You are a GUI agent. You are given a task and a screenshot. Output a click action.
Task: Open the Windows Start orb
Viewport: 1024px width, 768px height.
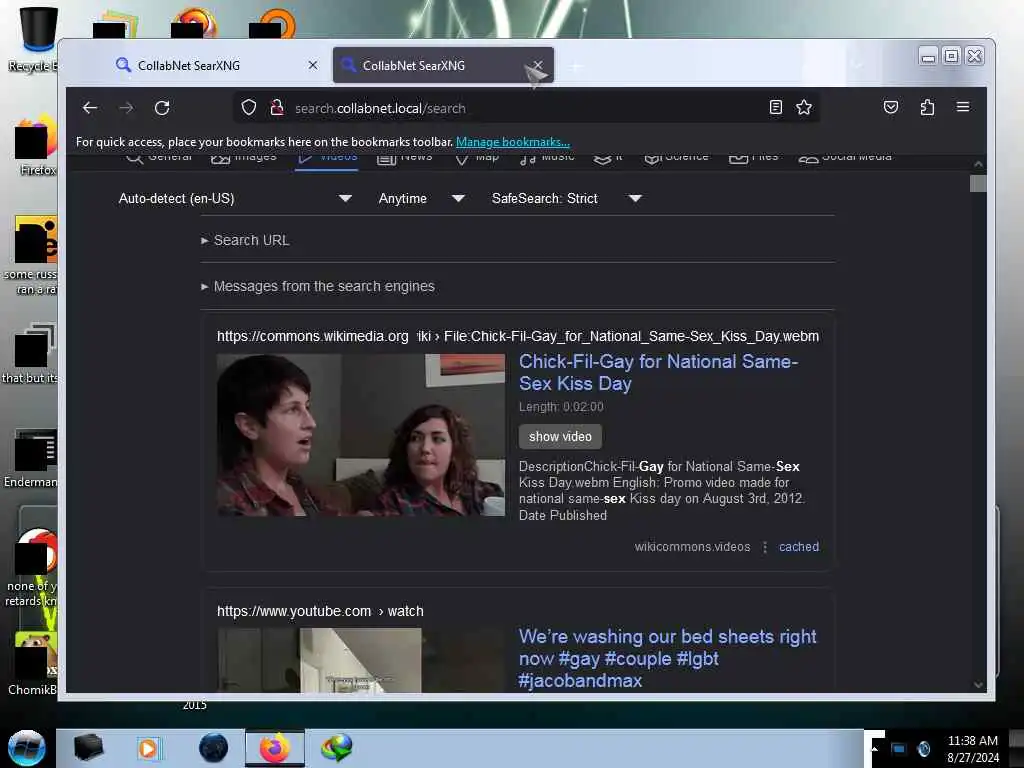click(x=27, y=748)
